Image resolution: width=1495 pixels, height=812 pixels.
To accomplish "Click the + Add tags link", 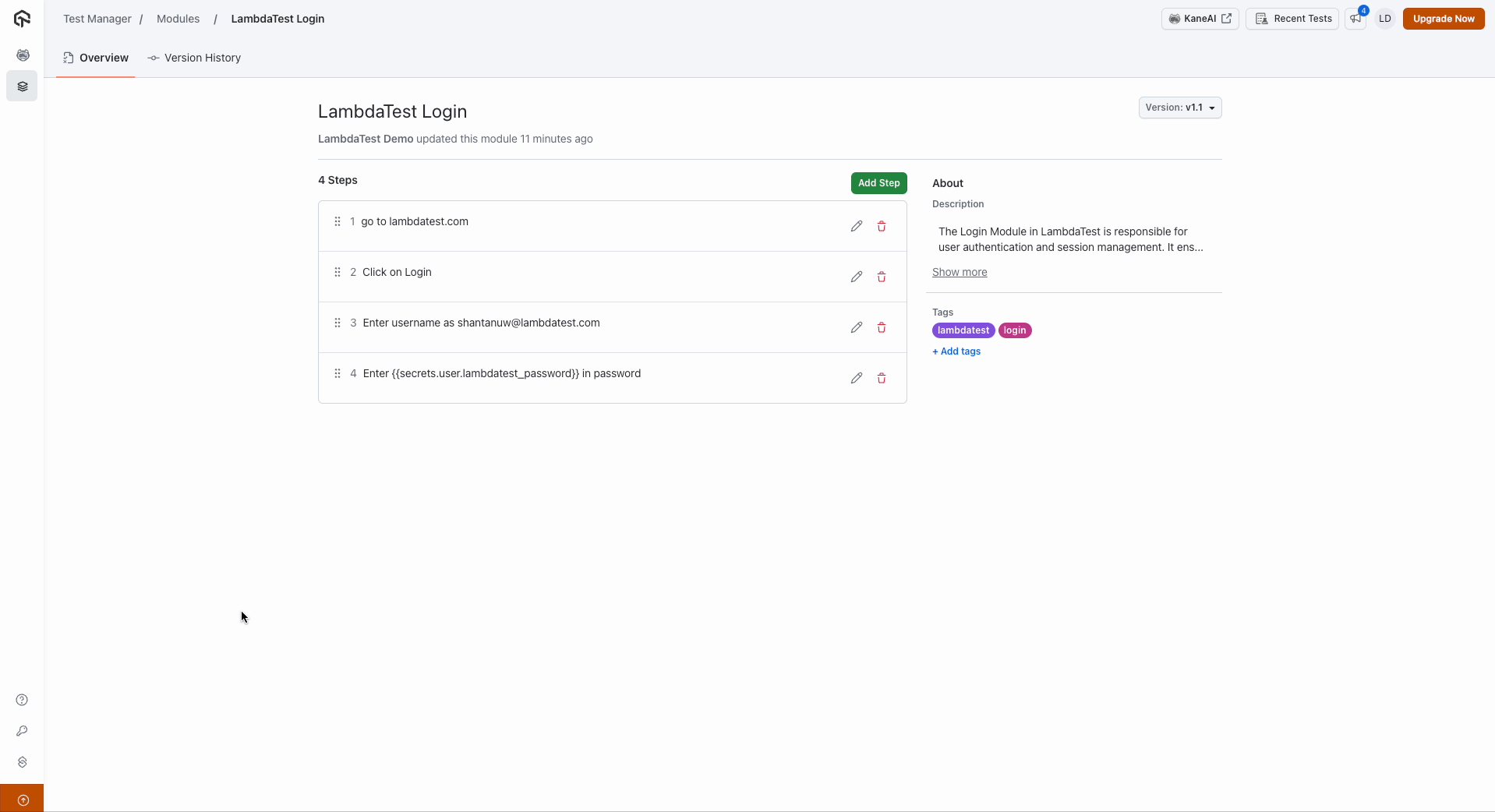I will (956, 351).
